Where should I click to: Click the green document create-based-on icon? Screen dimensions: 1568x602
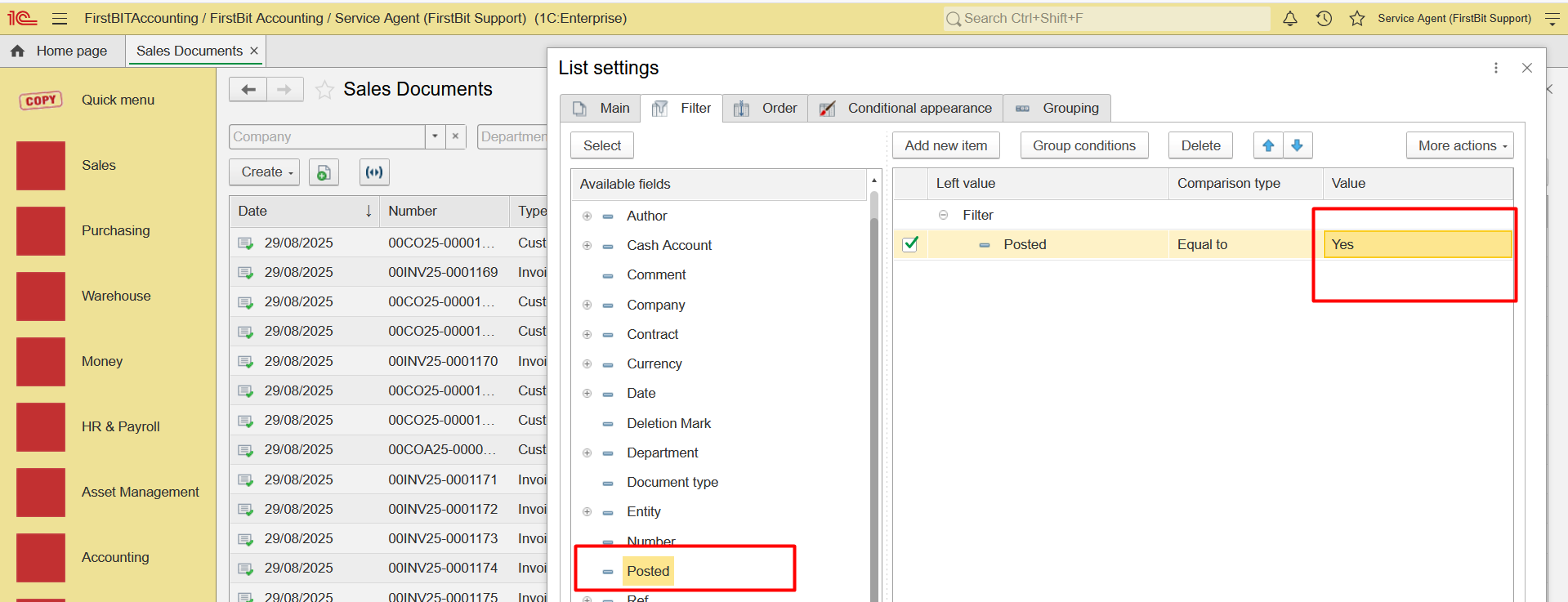pyautogui.click(x=324, y=172)
